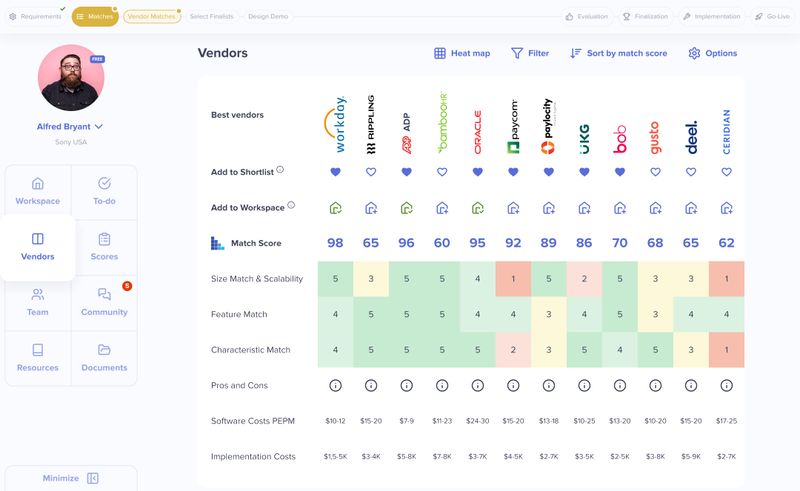800x491 pixels.
Task: Click the Add to Shortlist info icon
Action: pos(280,169)
